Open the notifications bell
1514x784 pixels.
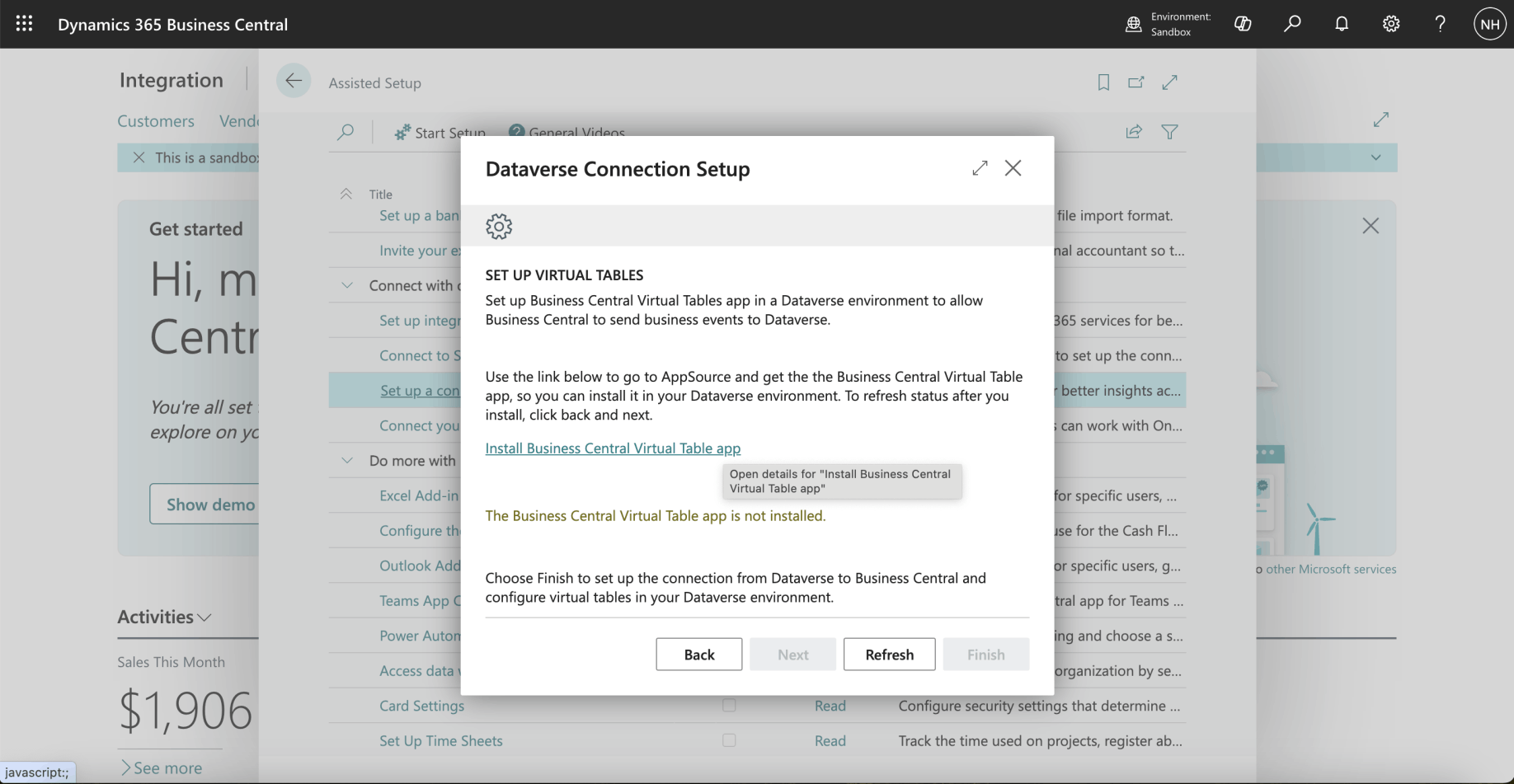click(x=1342, y=24)
